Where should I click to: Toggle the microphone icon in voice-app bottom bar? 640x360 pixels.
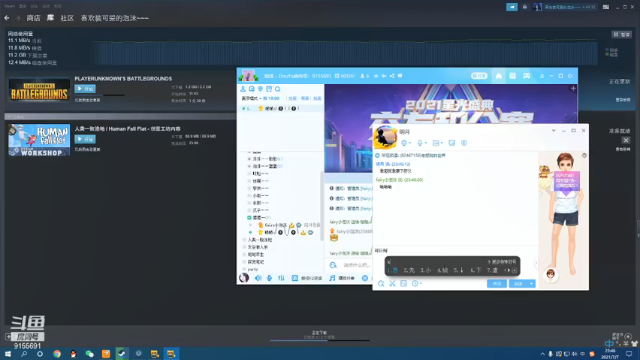point(269,278)
